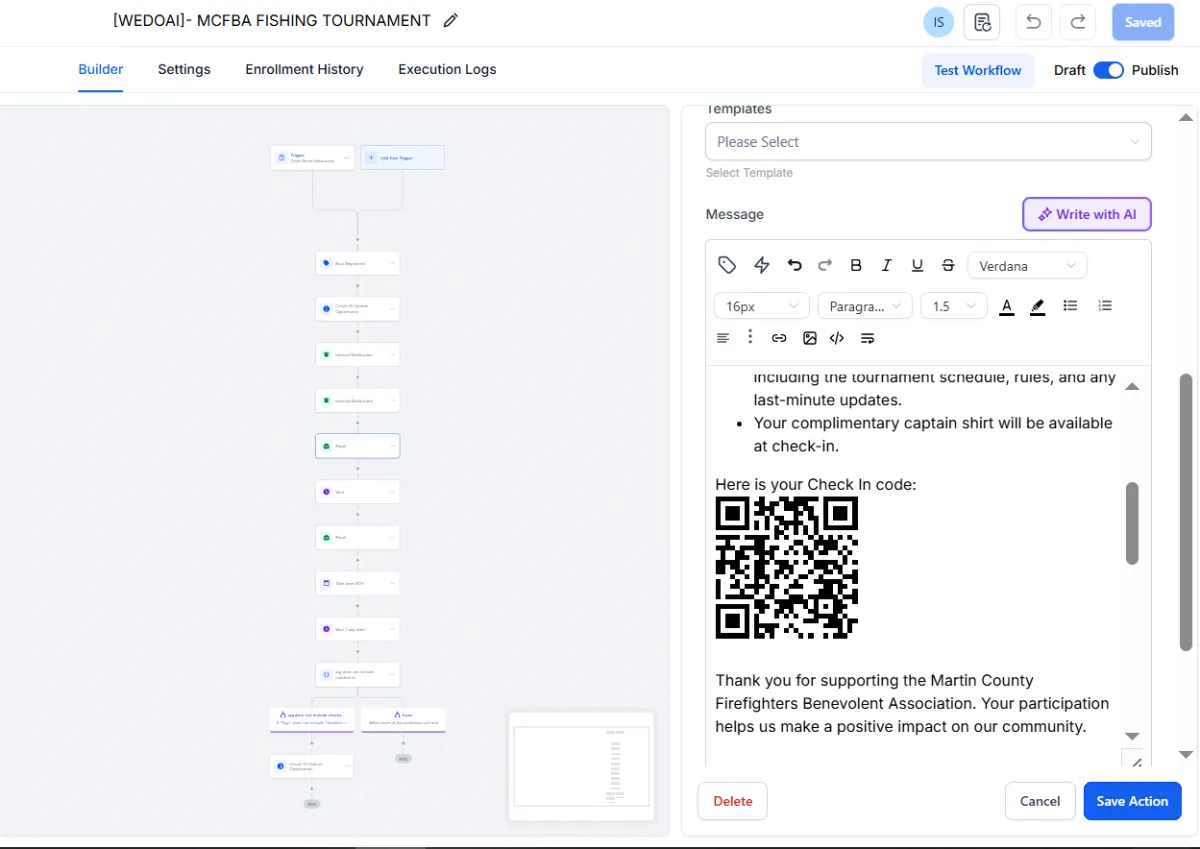Open the Enrollment History tab
The image size is (1200, 849).
pos(304,70)
